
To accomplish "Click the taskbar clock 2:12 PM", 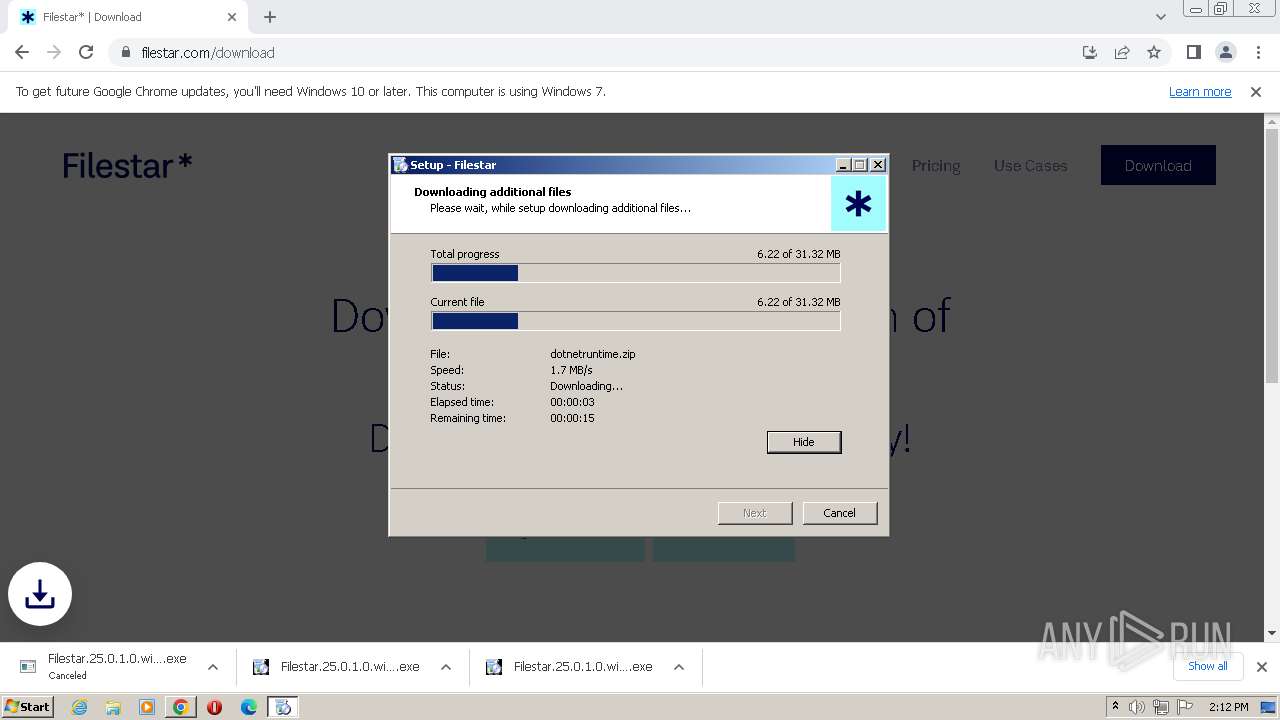I will (1228, 707).
